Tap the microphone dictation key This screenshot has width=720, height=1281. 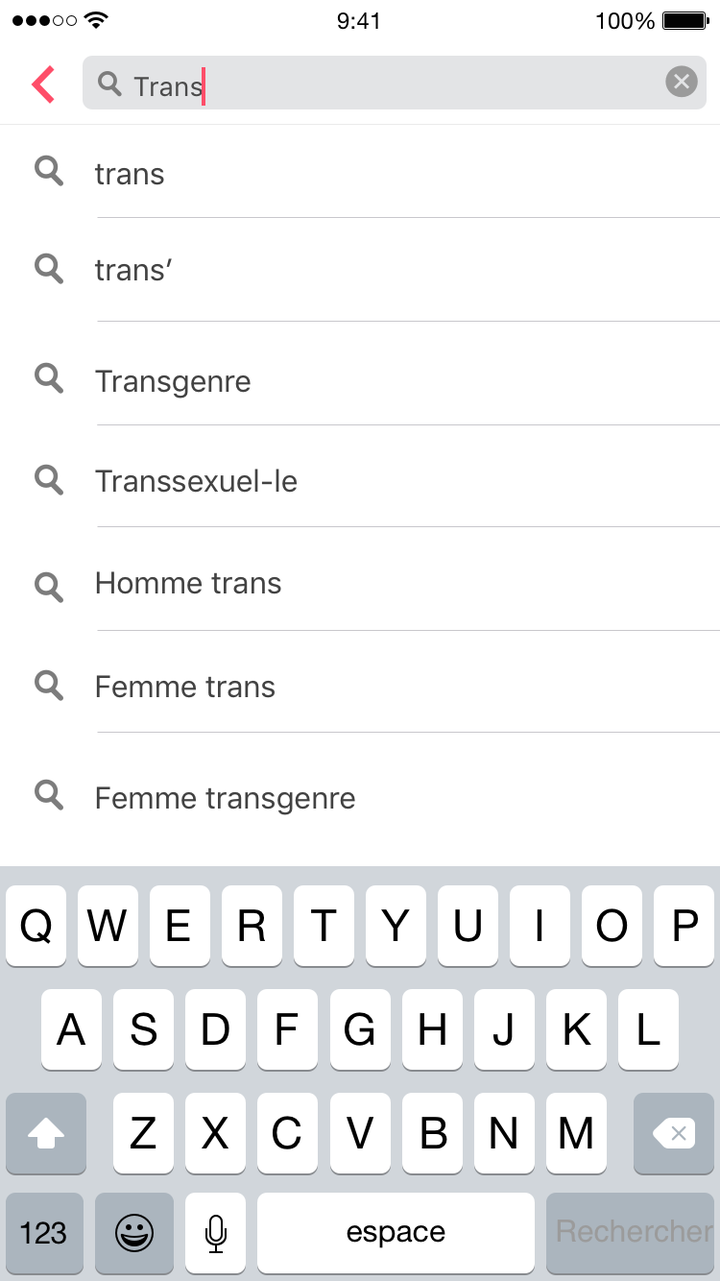(215, 1233)
